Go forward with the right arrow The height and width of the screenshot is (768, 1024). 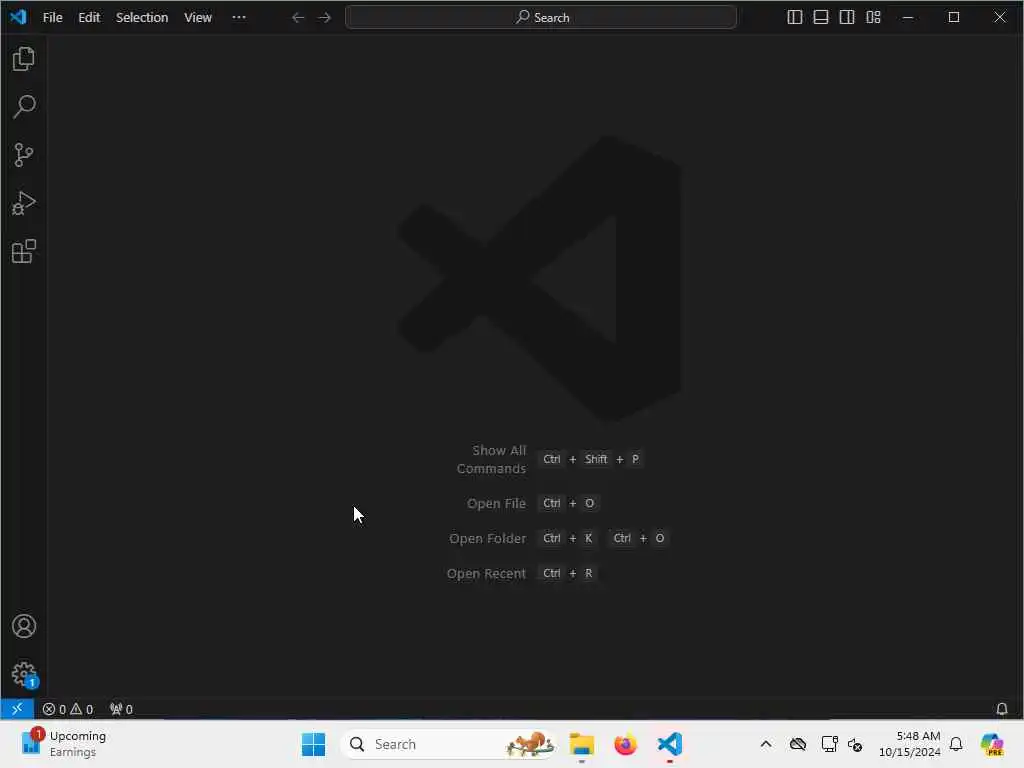point(325,18)
